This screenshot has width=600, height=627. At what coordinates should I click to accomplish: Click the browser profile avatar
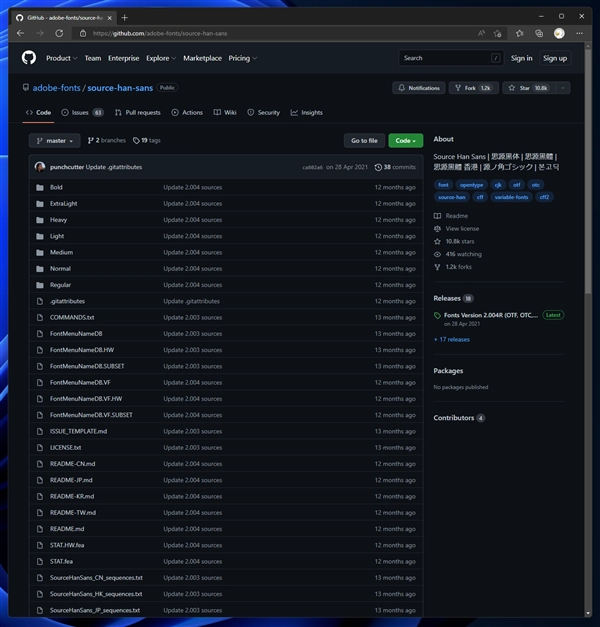559,33
